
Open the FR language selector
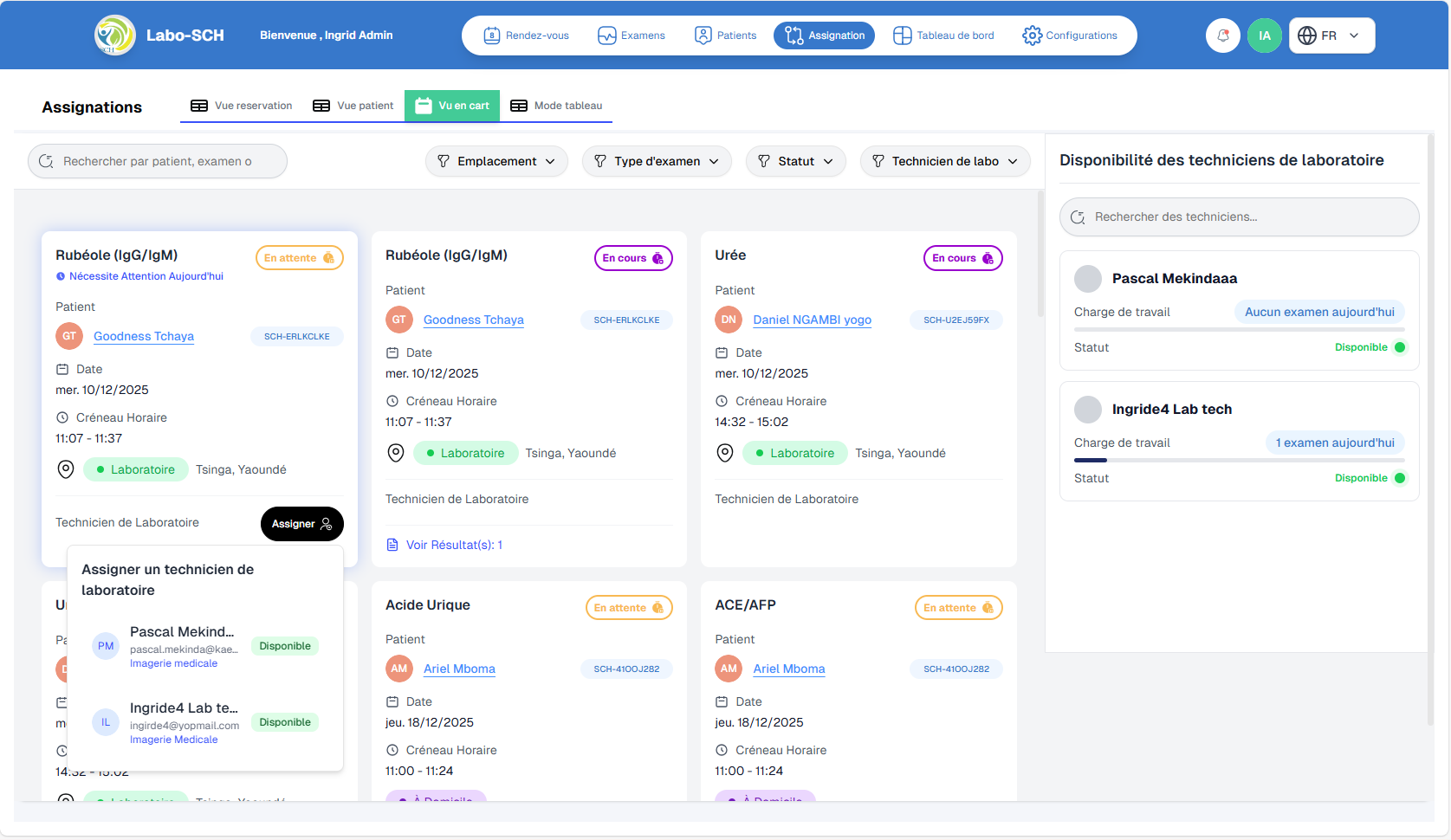1331,36
